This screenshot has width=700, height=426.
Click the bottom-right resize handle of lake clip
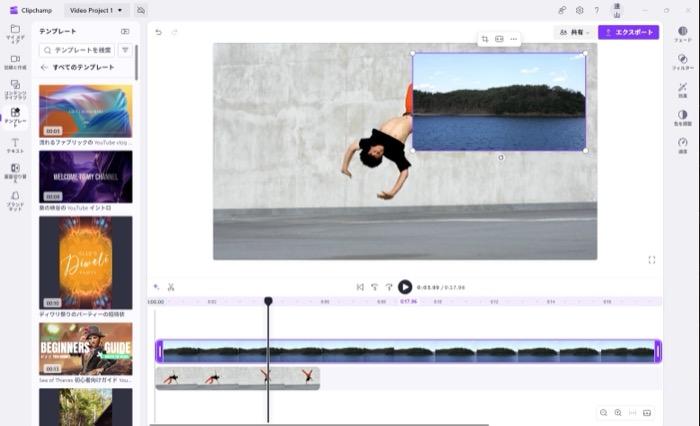point(585,150)
